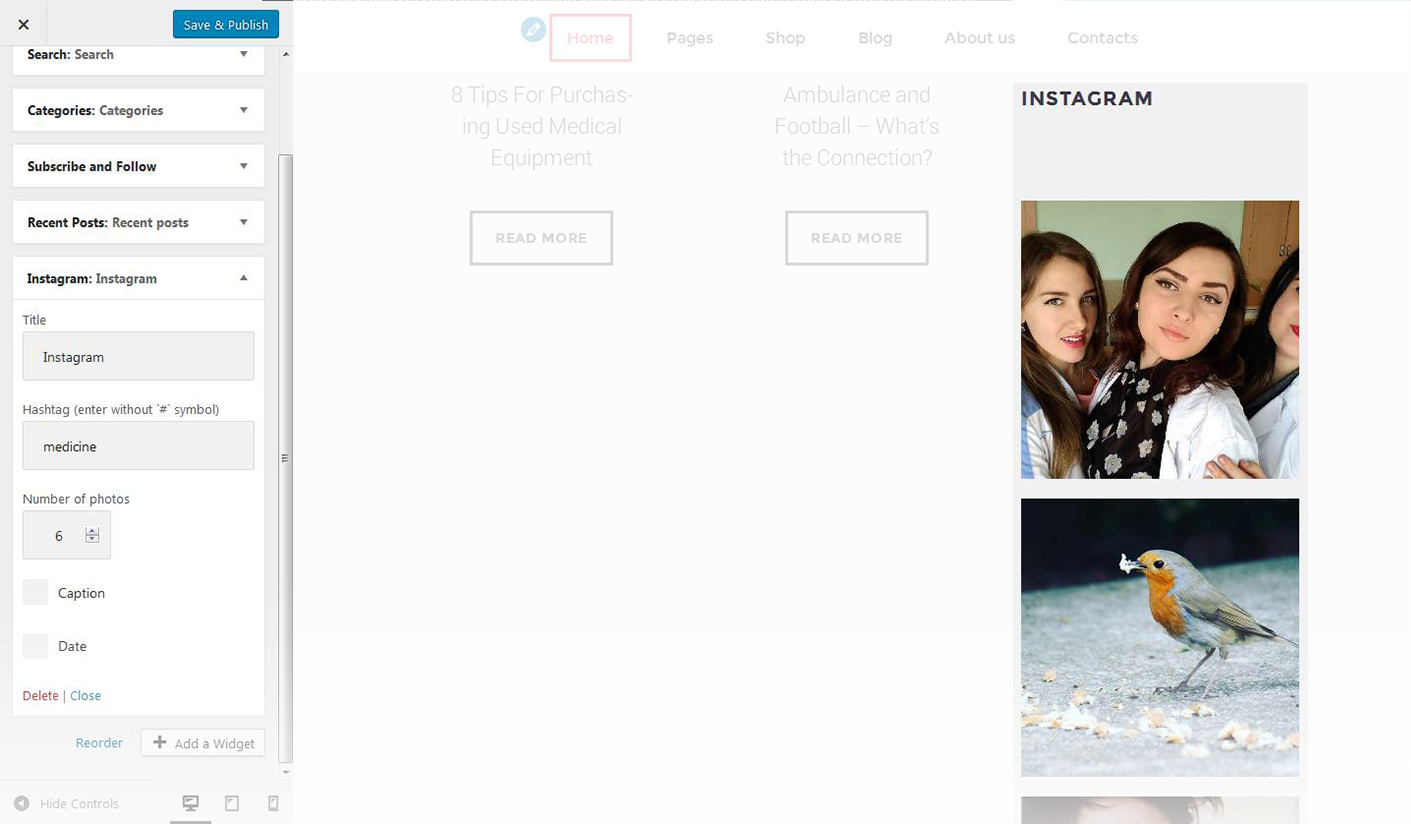Viewport: 1411px width, 824px height.
Task: Increase the Number of photos stepper
Action: [x=92, y=531]
